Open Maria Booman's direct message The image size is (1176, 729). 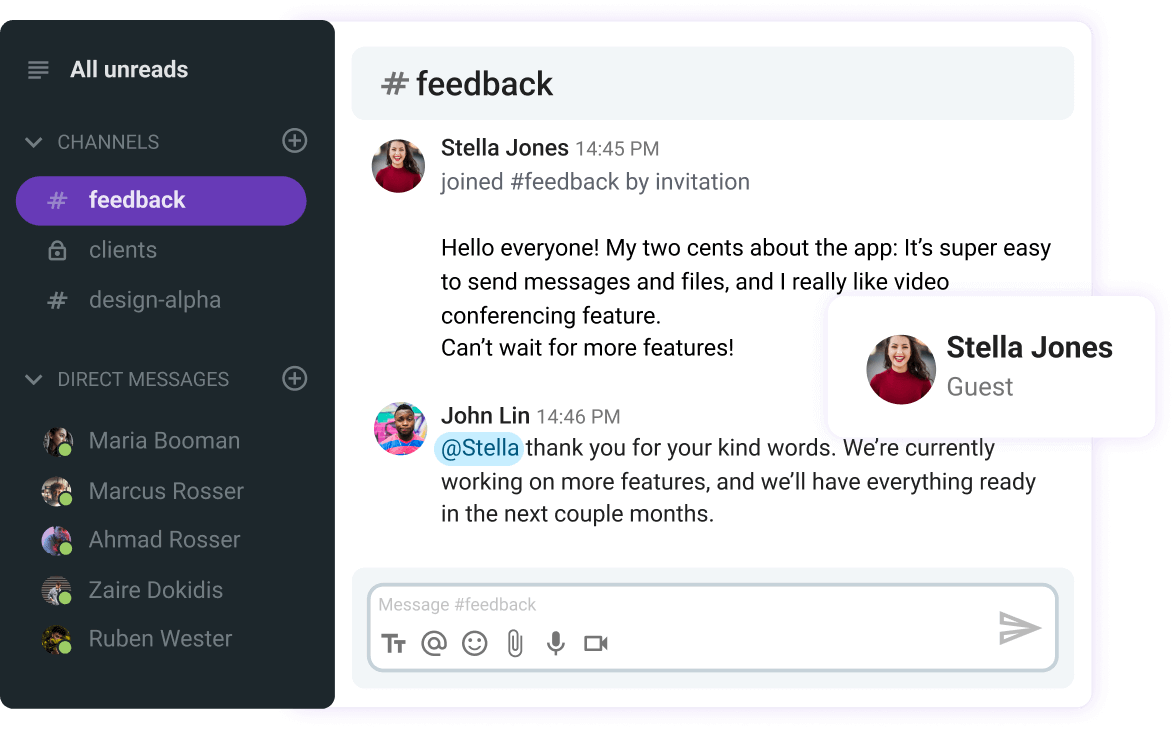(164, 440)
